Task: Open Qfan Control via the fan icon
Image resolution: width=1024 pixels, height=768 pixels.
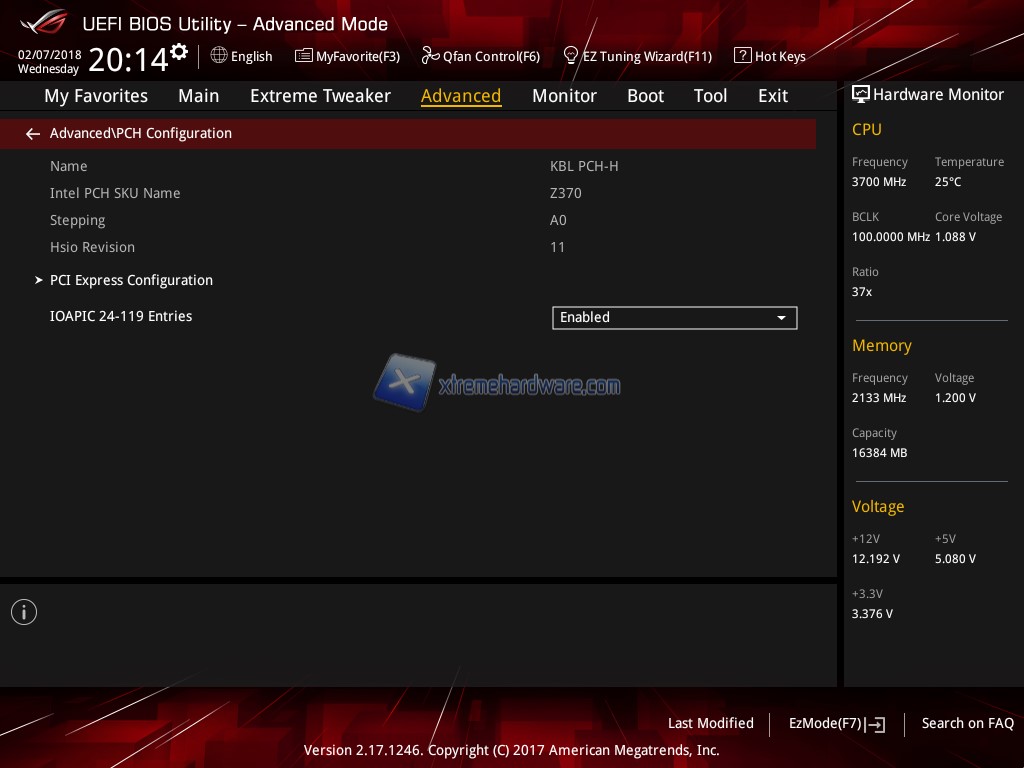Action: (x=431, y=56)
